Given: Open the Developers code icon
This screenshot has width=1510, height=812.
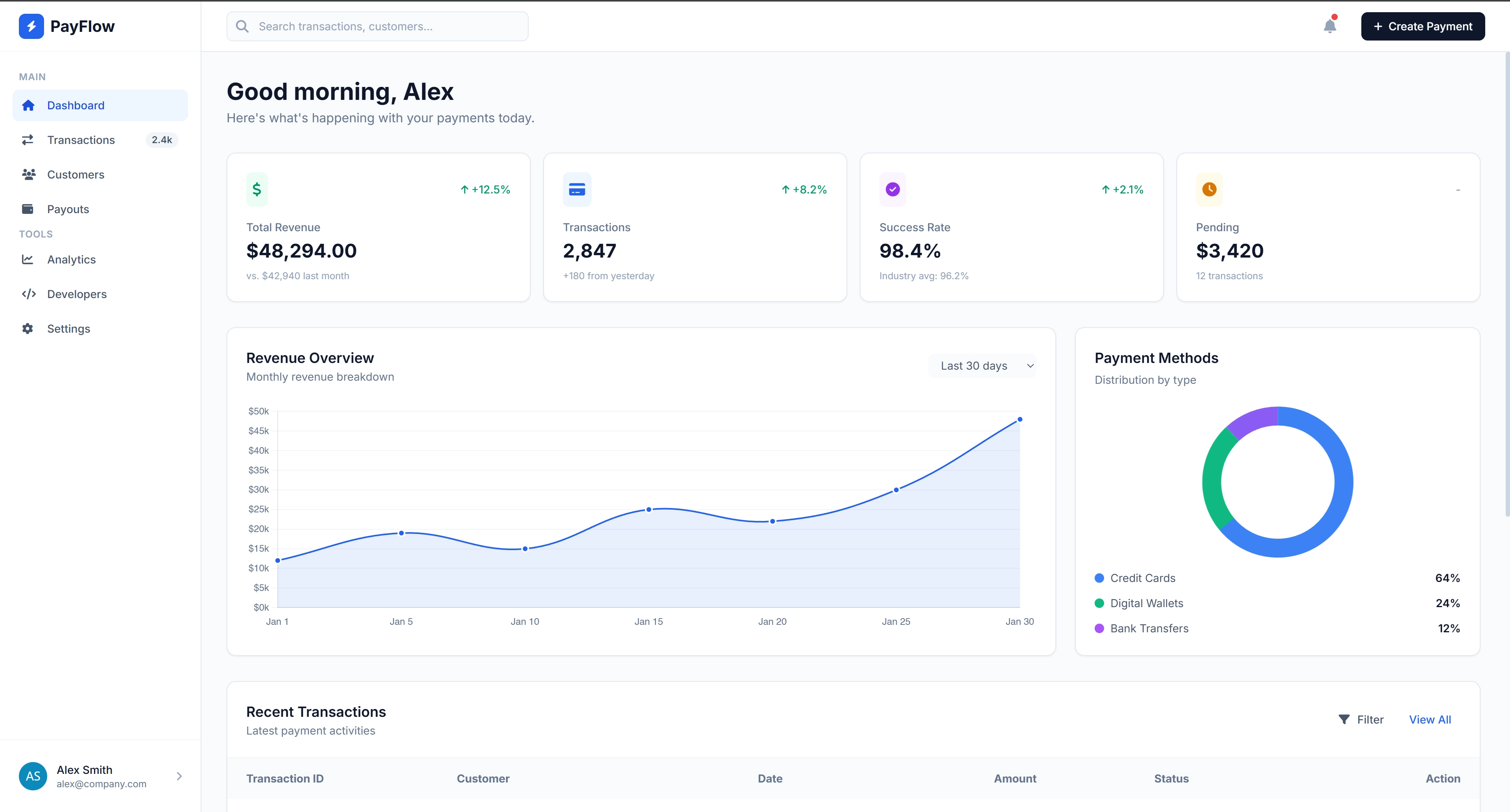Looking at the screenshot, I should 29,294.
